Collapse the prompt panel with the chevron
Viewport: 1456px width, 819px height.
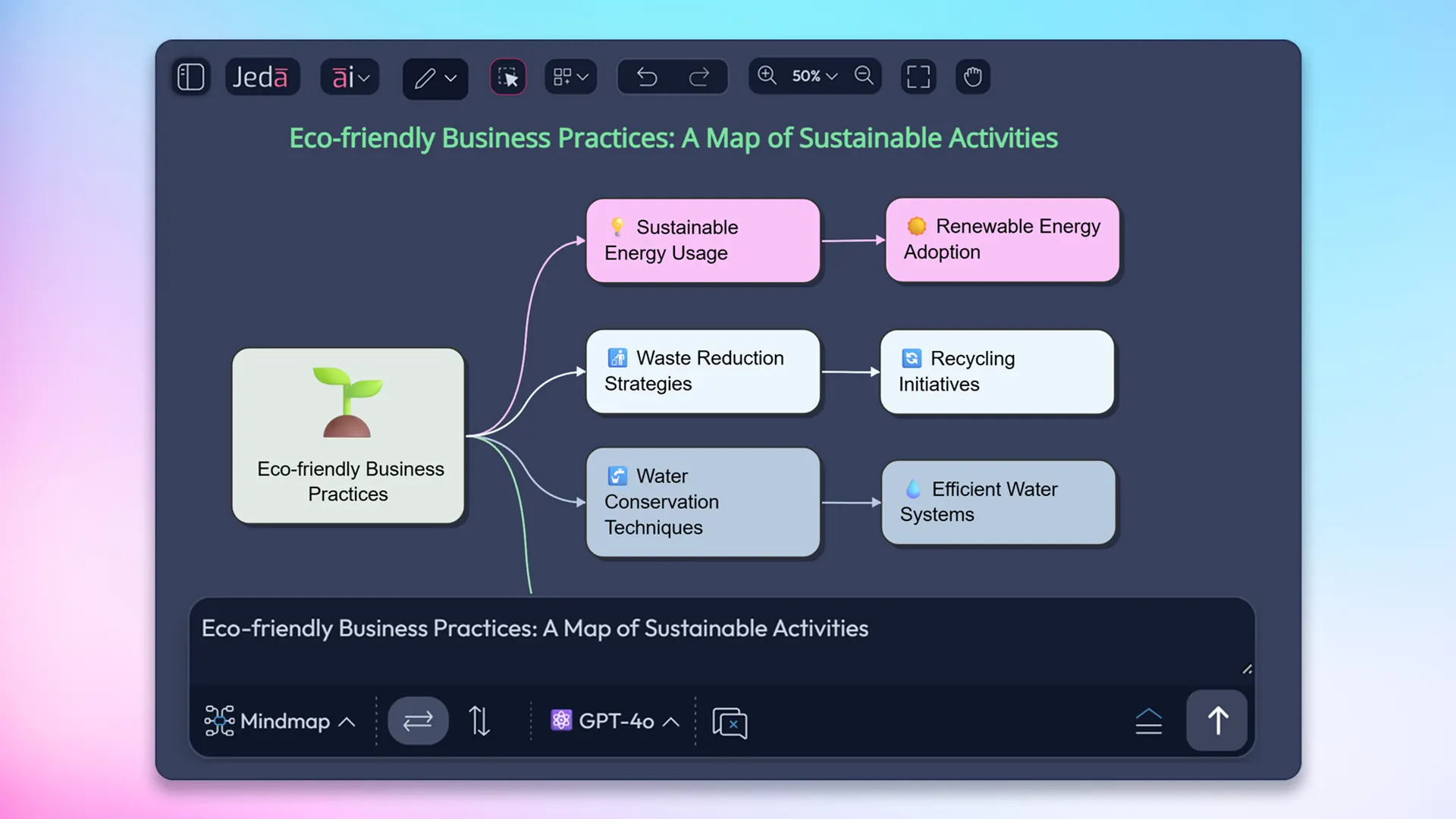click(x=1149, y=720)
